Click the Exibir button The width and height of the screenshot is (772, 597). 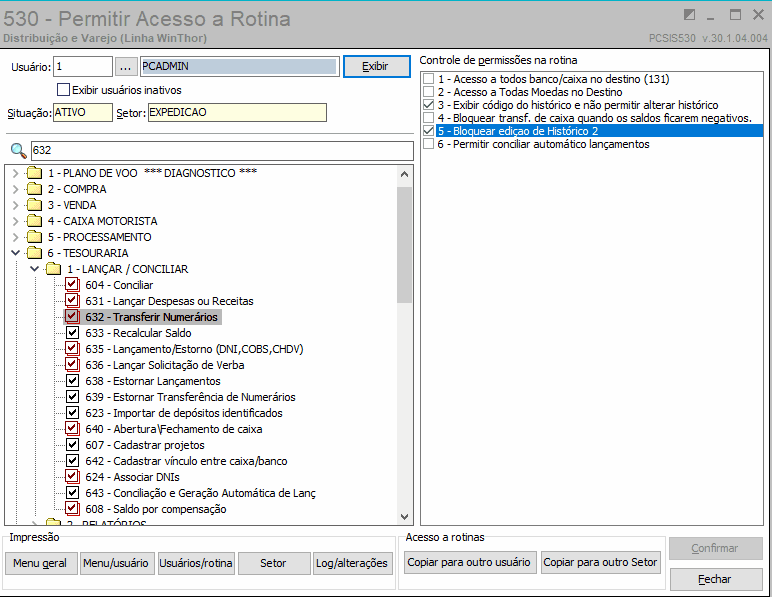click(376, 66)
